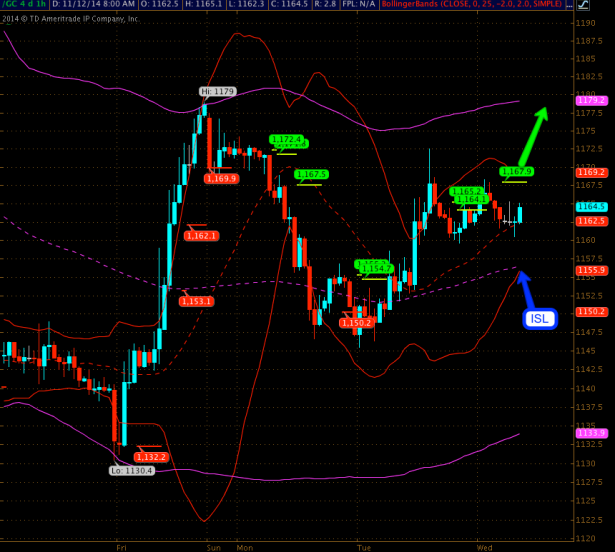615x552 pixels.
Task: Click the /GC 4 d 1h symbol label
Action: [x=21, y=5]
